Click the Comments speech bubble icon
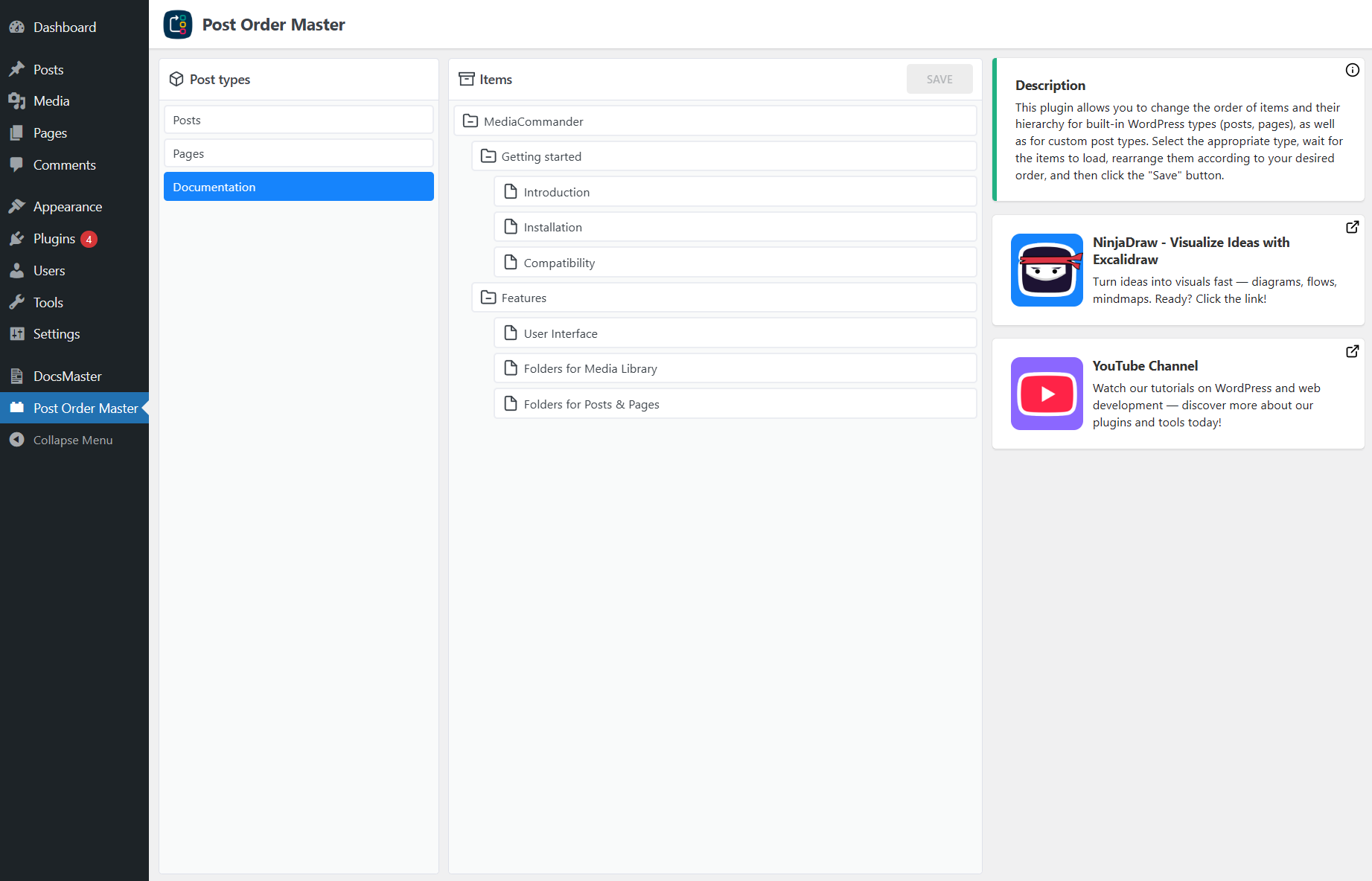The image size is (1372, 881). [x=17, y=165]
